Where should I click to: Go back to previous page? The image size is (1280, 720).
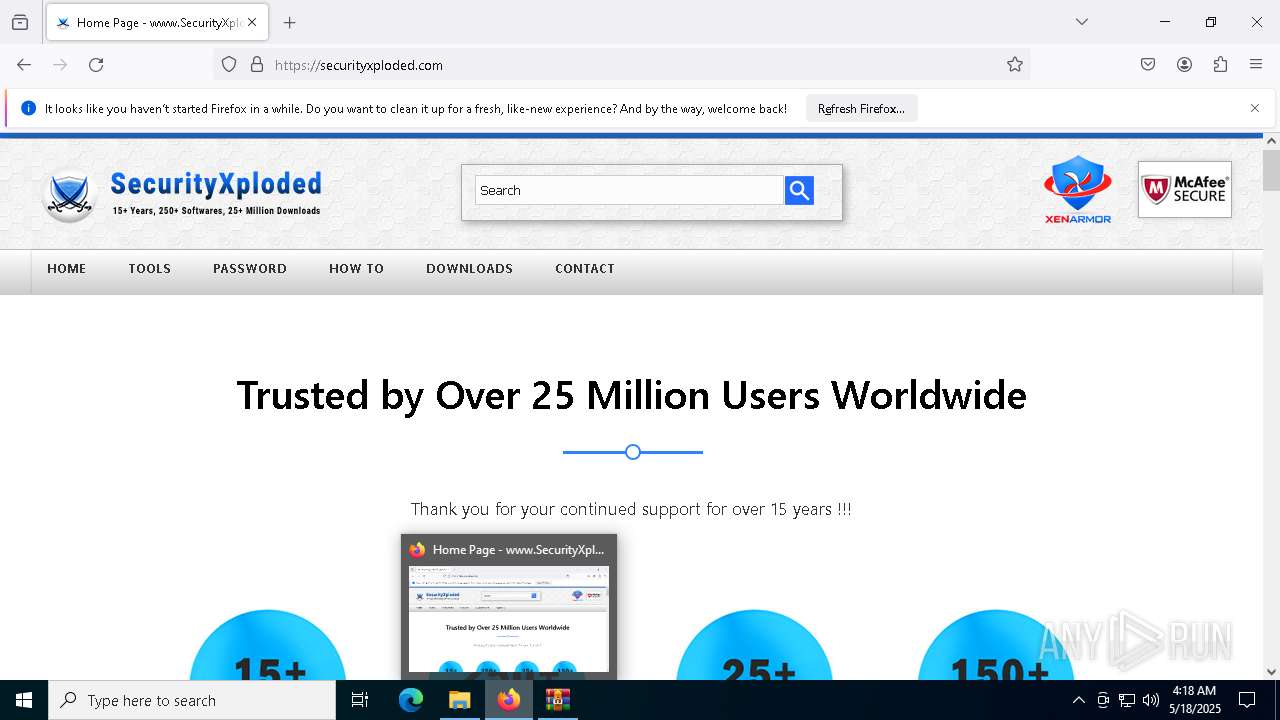coord(24,64)
